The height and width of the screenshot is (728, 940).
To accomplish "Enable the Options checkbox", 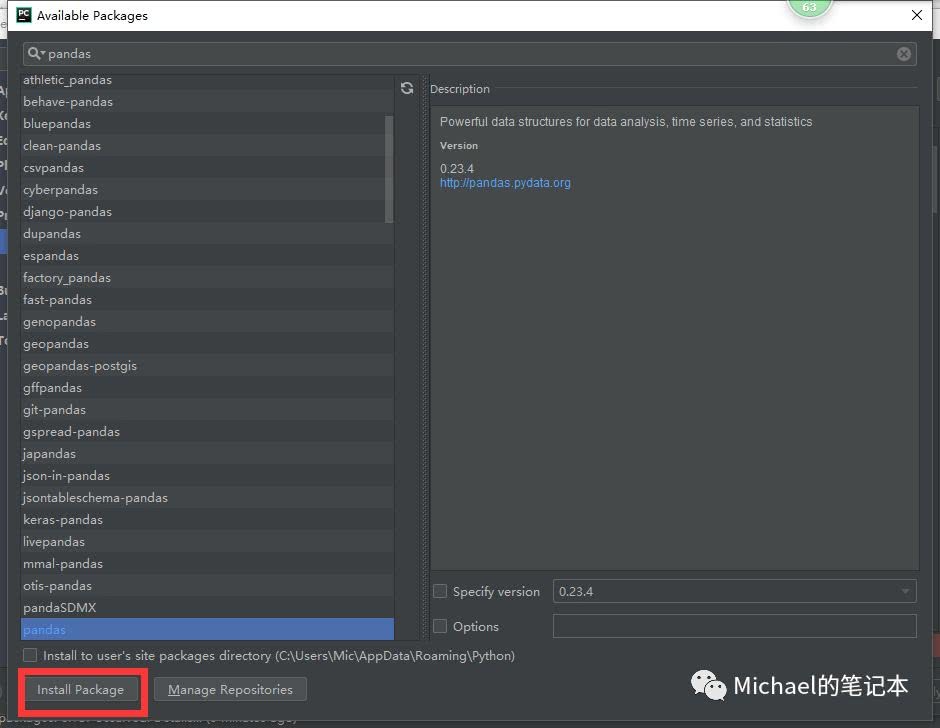I will (x=440, y=626).
